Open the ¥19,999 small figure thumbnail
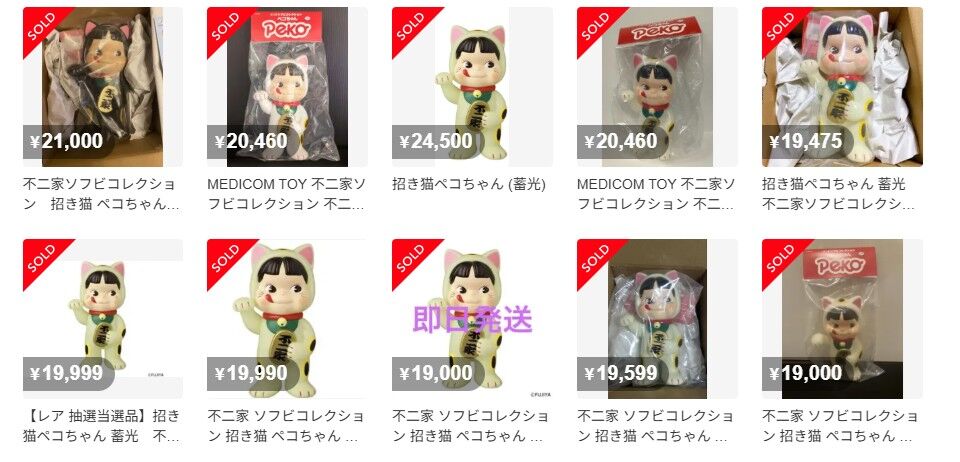The height and width of the screenshot is (462, 960). point(103,319)
